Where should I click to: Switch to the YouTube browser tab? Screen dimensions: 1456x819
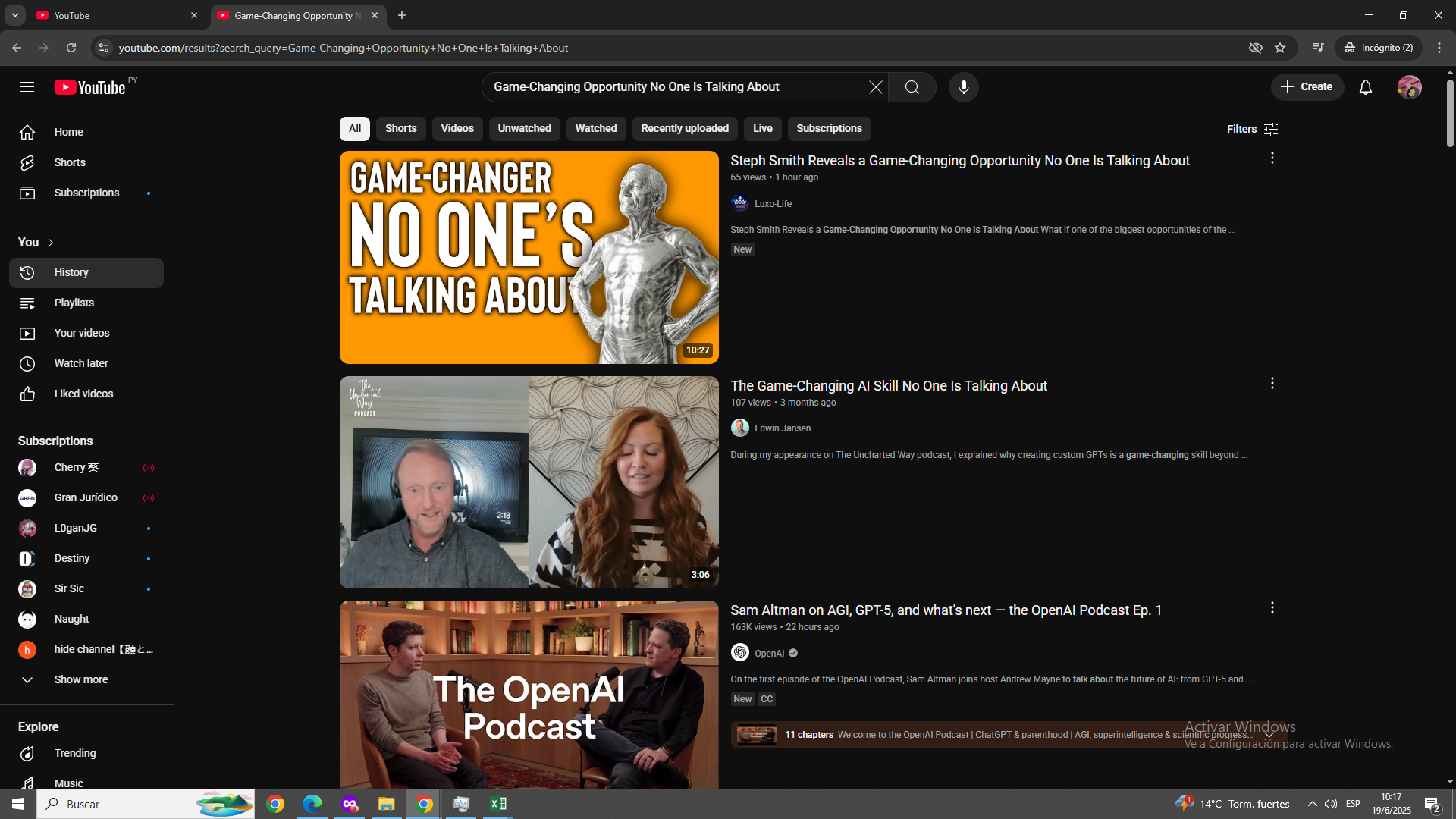(x=117, y=15)
